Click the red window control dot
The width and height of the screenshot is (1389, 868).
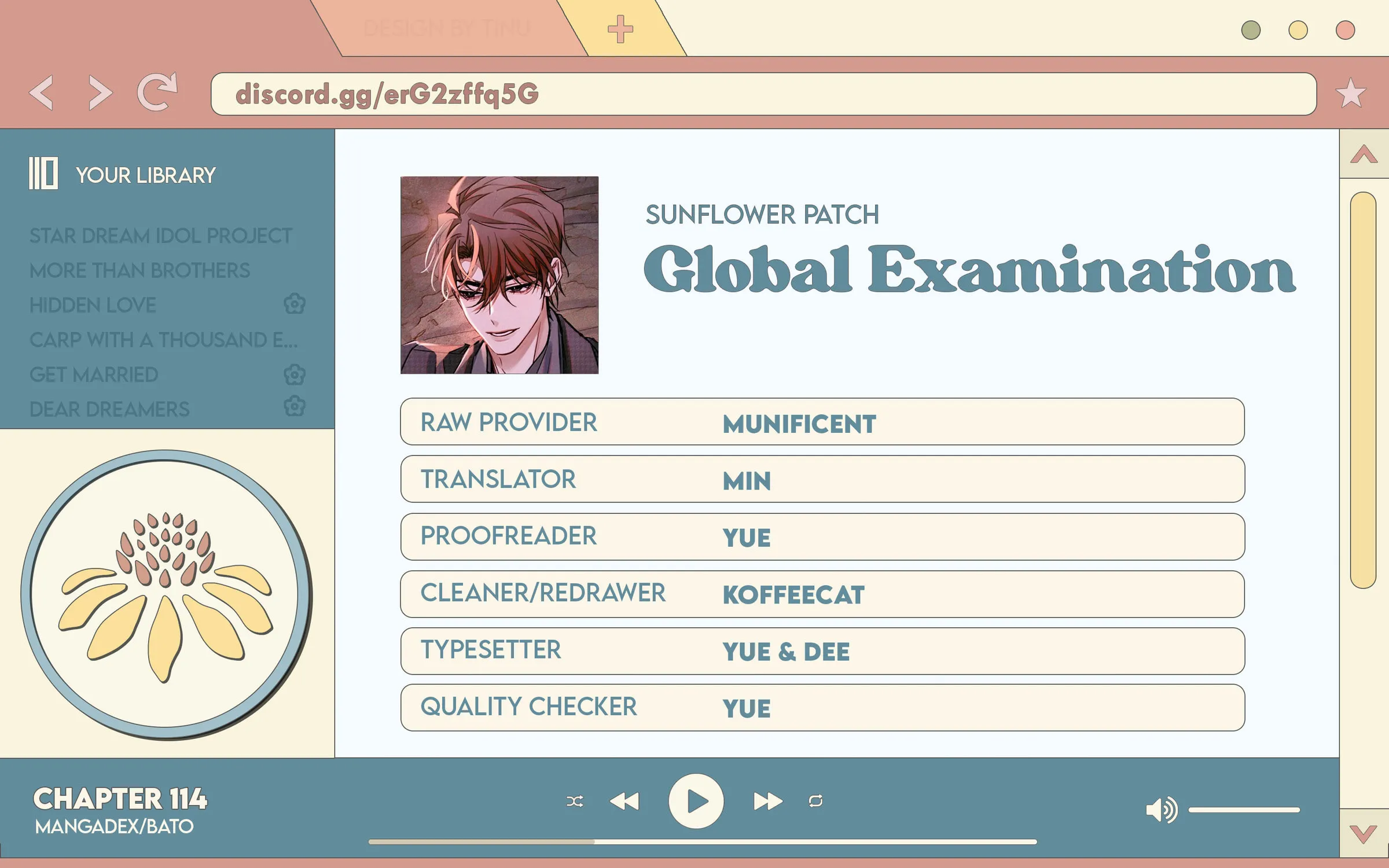(1345, 30)
